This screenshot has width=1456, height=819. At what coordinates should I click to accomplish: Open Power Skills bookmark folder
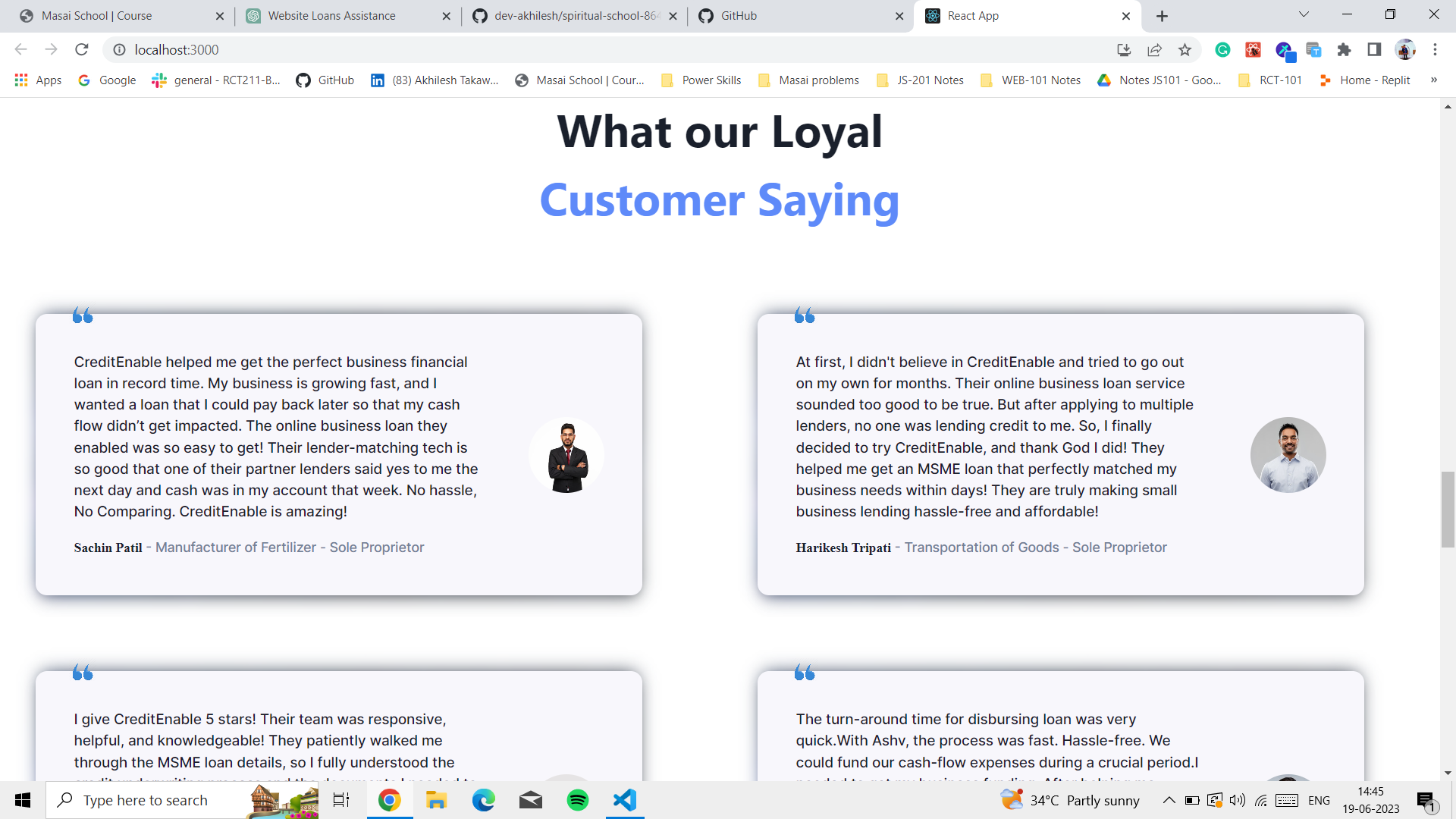point(701,80)
